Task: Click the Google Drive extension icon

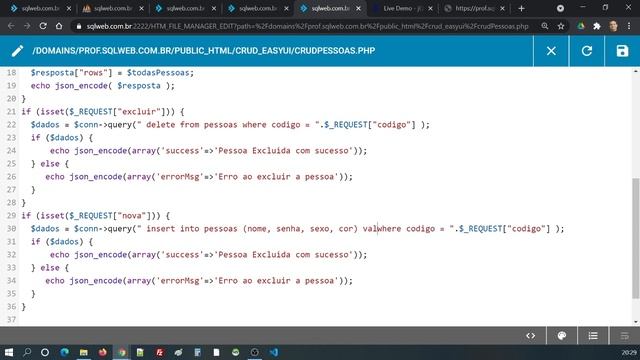Action: [581, 26]
